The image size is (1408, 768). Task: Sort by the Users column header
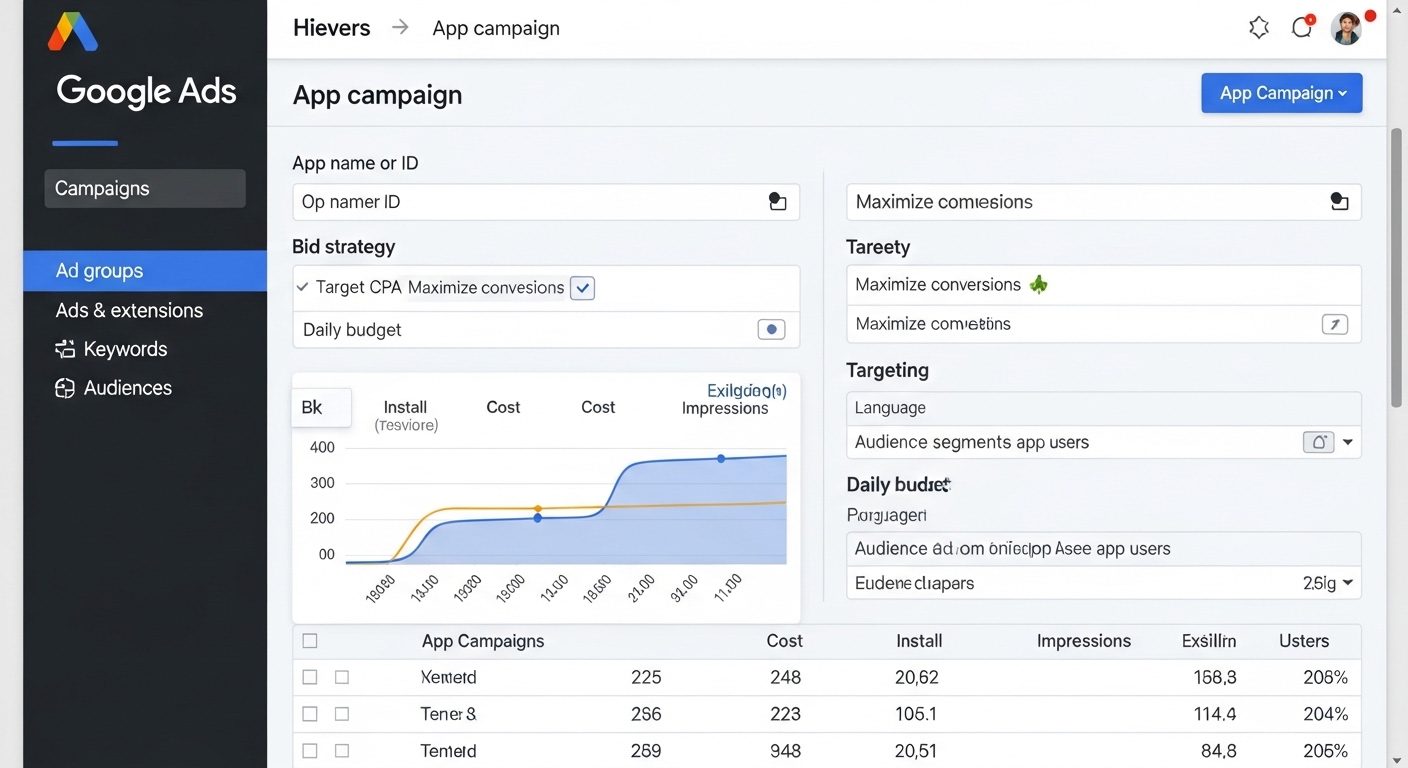pyautogui.click(x=1304, y=641)
